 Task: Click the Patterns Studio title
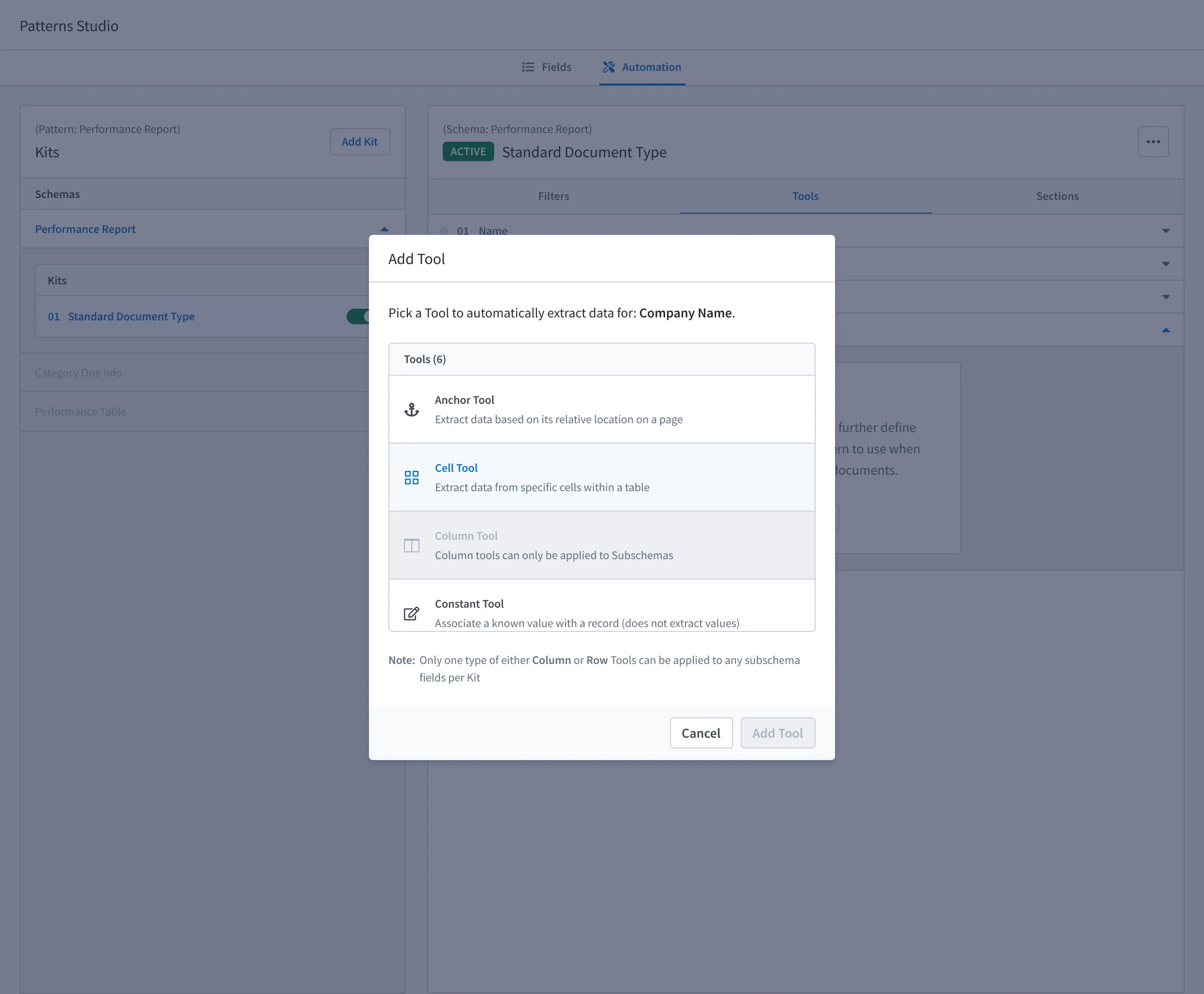tap(69, 26)
